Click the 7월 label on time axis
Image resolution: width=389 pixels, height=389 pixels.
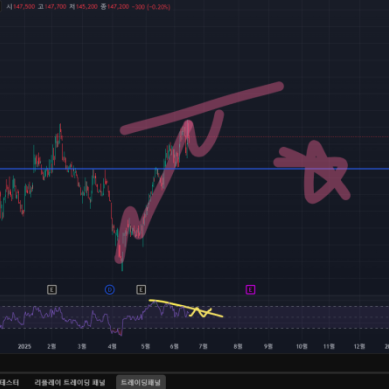pyautogui.click(x=203, y=347)
